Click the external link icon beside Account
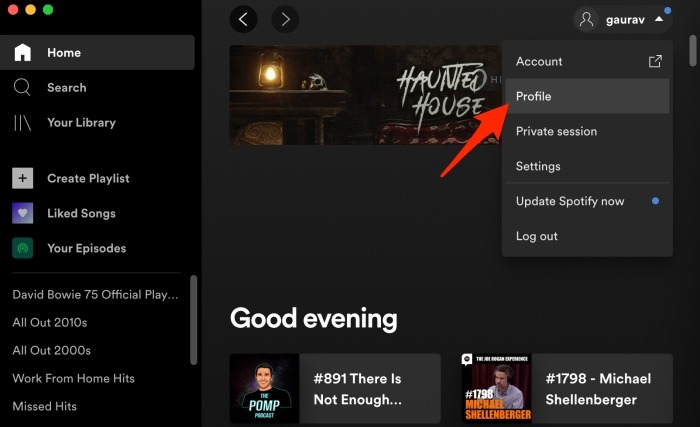Viewport: 700px width, 427px height. coord(655,61)
